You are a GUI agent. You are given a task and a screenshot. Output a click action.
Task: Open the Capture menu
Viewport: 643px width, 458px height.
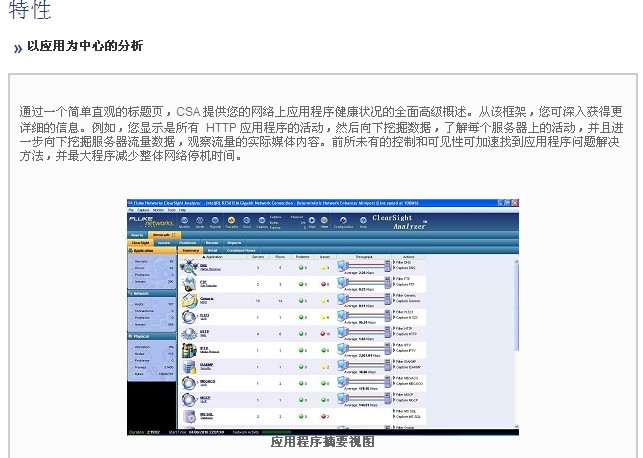(142, 210)
